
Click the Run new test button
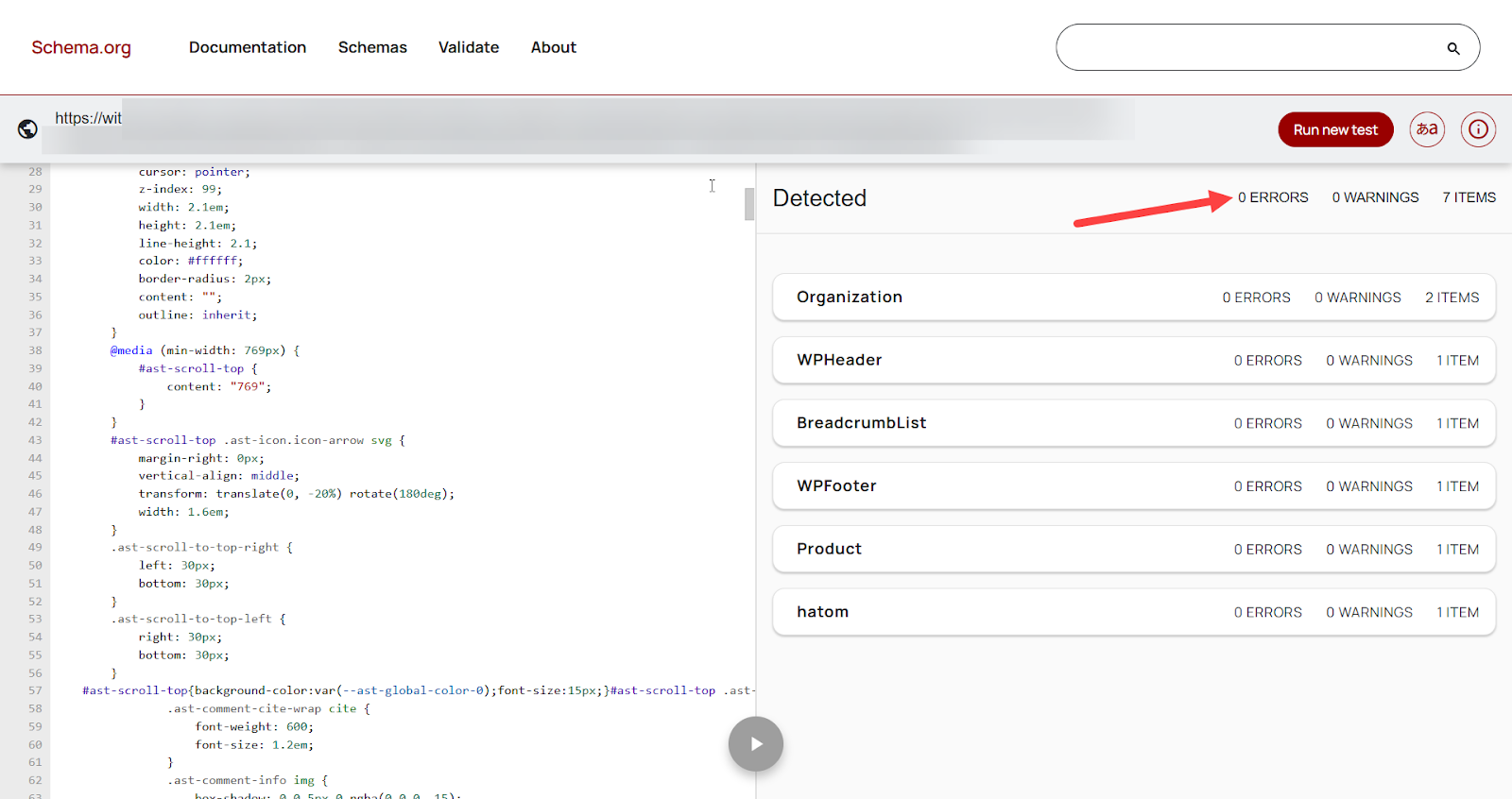point(1335,129)
